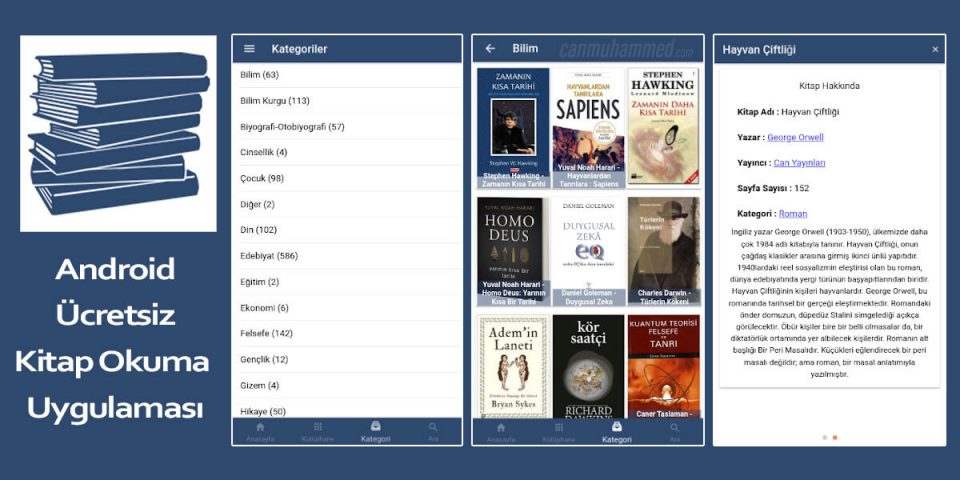Open Zamanın Daha Kısa Tarihi book cover

click(x=663, y=128)
